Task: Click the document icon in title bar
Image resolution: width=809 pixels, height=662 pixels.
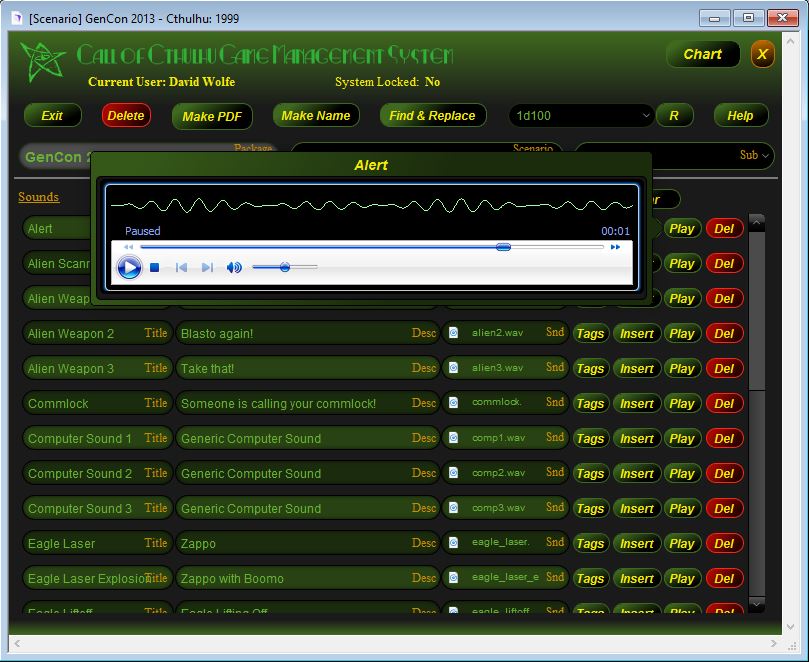Action: pyautogui.click(x=17, y=19)
